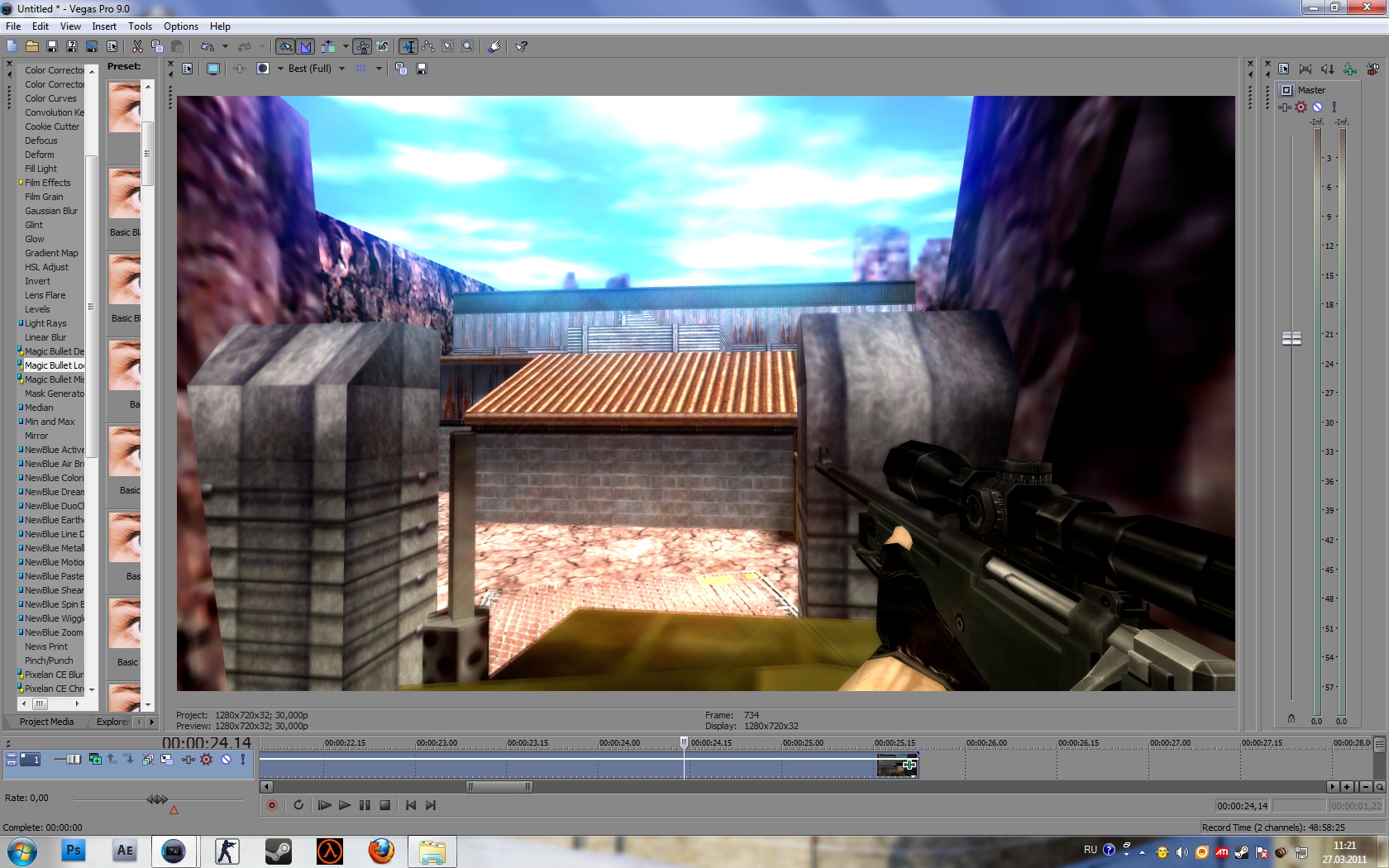
Task: Toggle Lock Envelopes to Events
Action: click(x=363, y=46)
